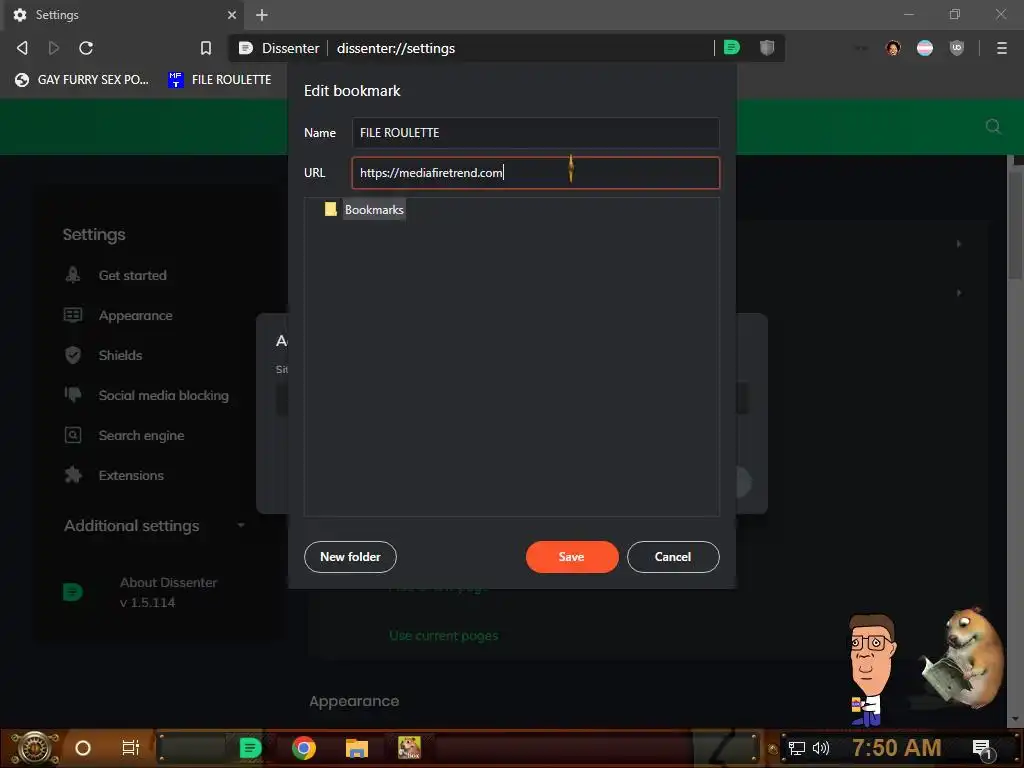Click the New folder button

[x=350, y=556]
